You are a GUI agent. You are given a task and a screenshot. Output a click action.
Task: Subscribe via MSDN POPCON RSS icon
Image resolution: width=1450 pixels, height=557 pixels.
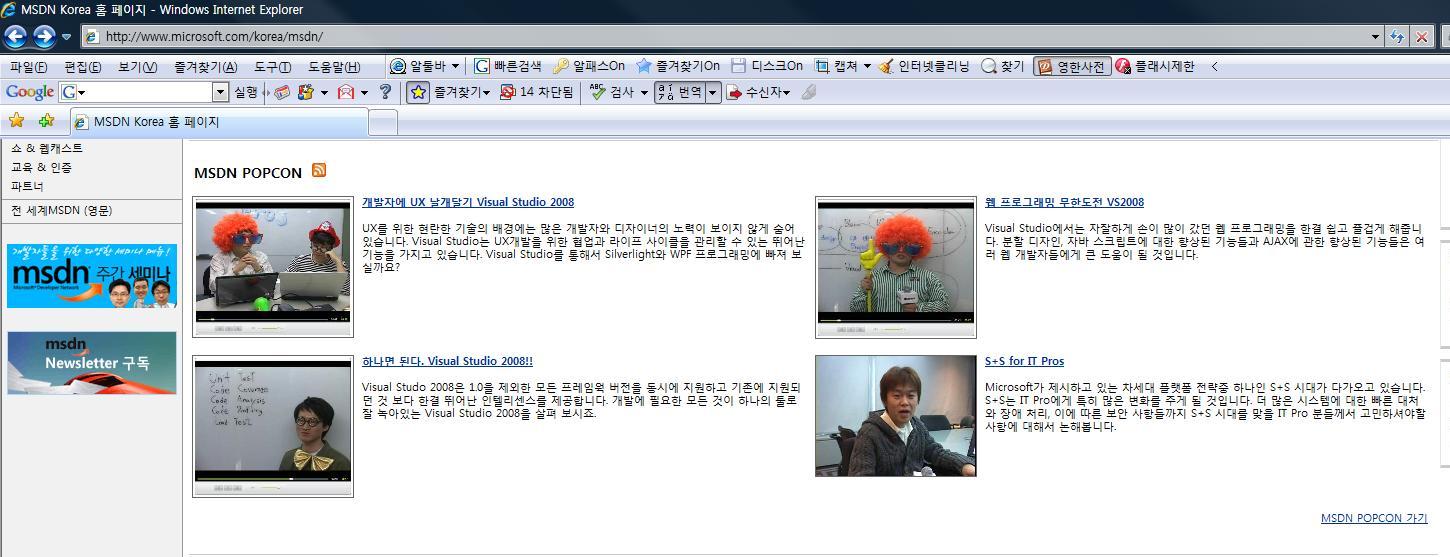[x=319, y=170]
